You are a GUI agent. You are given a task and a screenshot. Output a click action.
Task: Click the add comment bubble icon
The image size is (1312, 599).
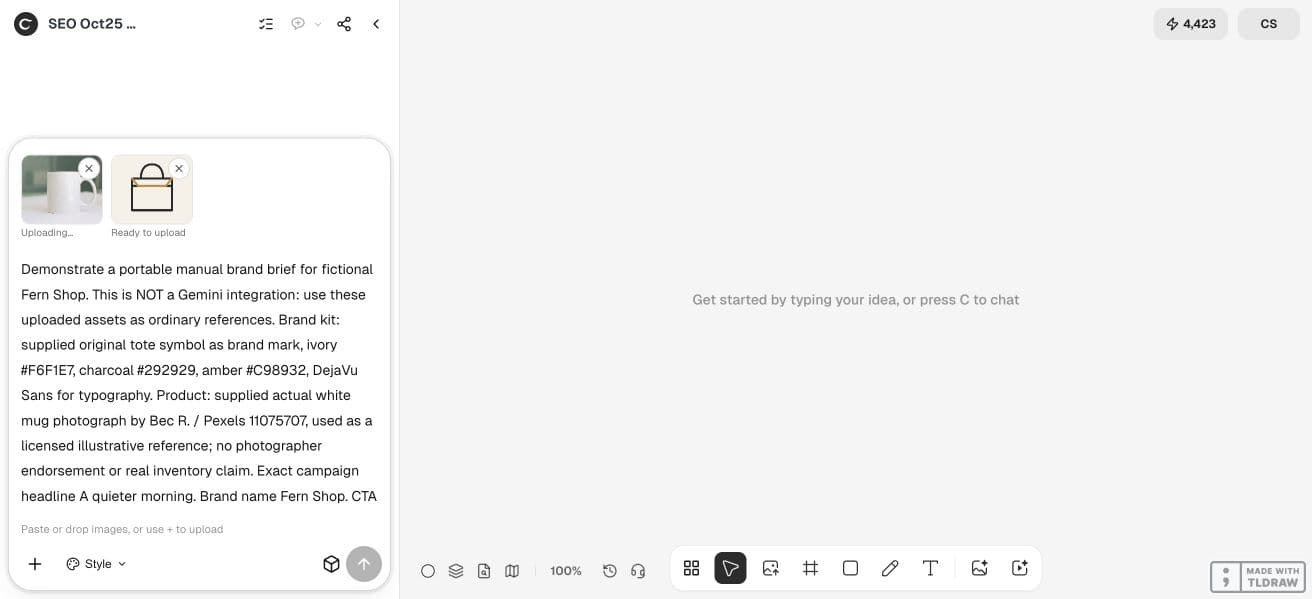(298, 24)
